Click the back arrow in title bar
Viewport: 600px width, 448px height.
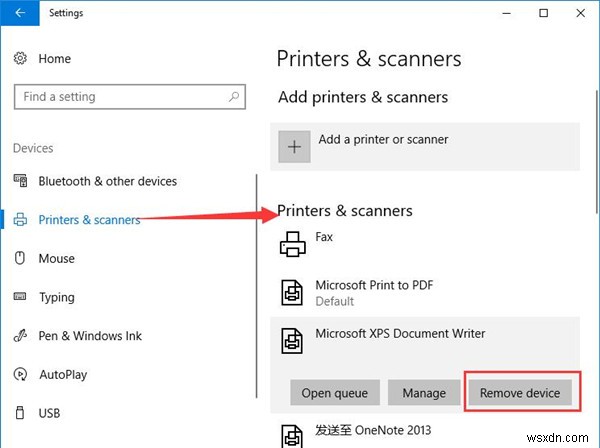20,14
